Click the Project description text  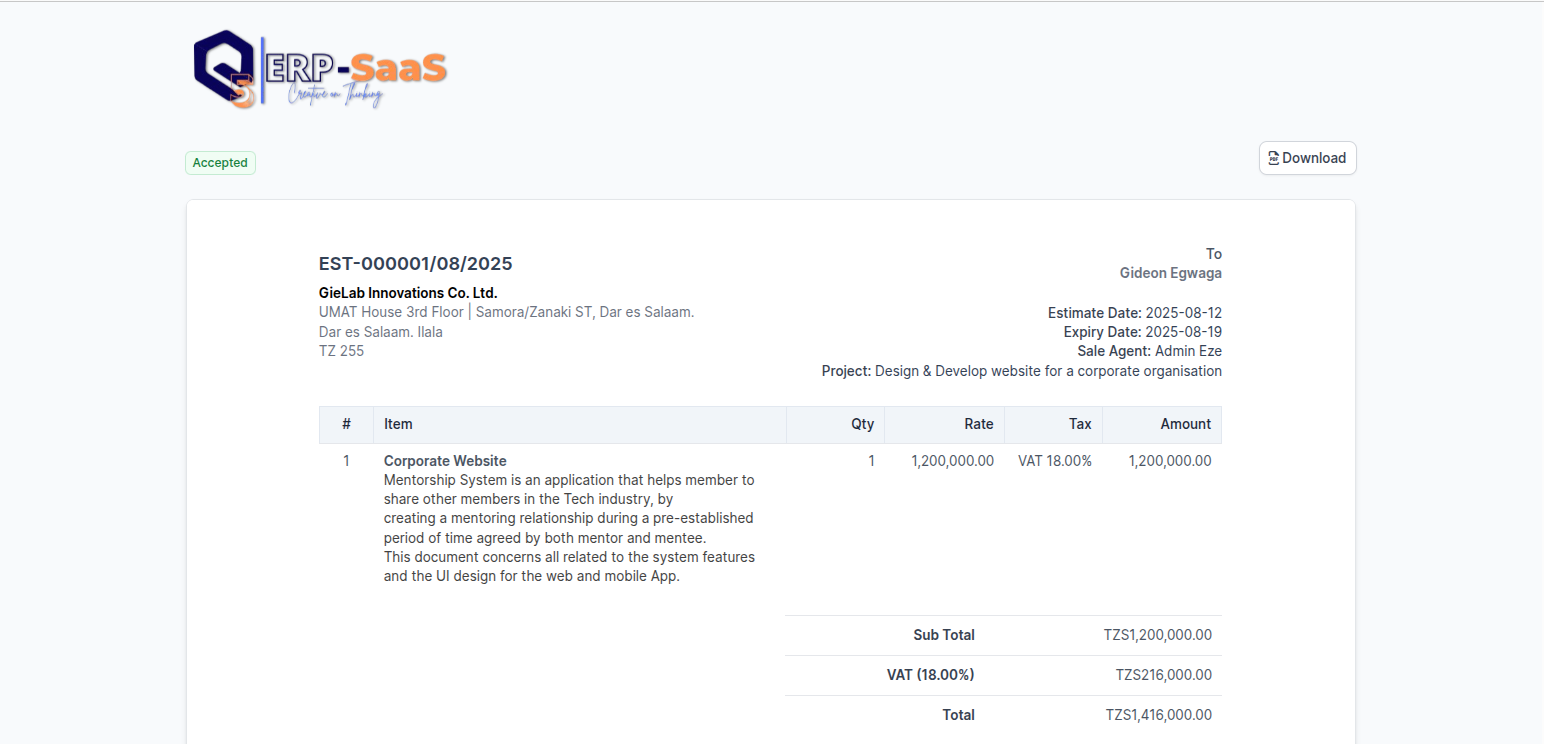click(x=1048, y=371)
